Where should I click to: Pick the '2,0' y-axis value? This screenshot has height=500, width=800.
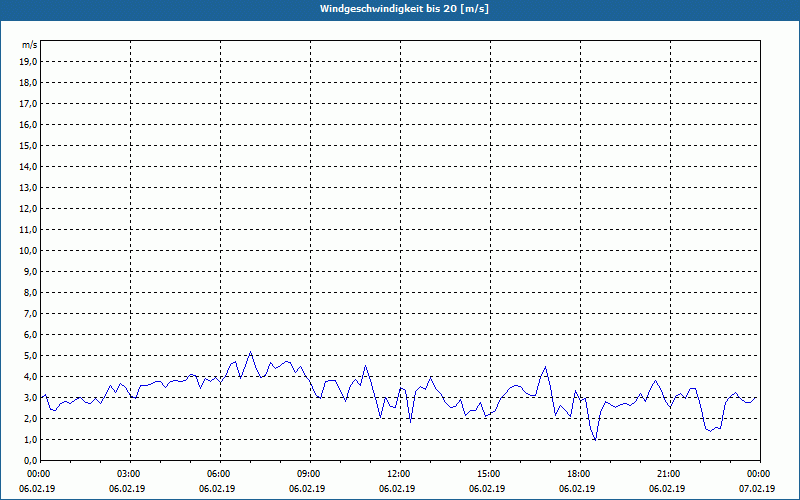[x=30, y=418]
